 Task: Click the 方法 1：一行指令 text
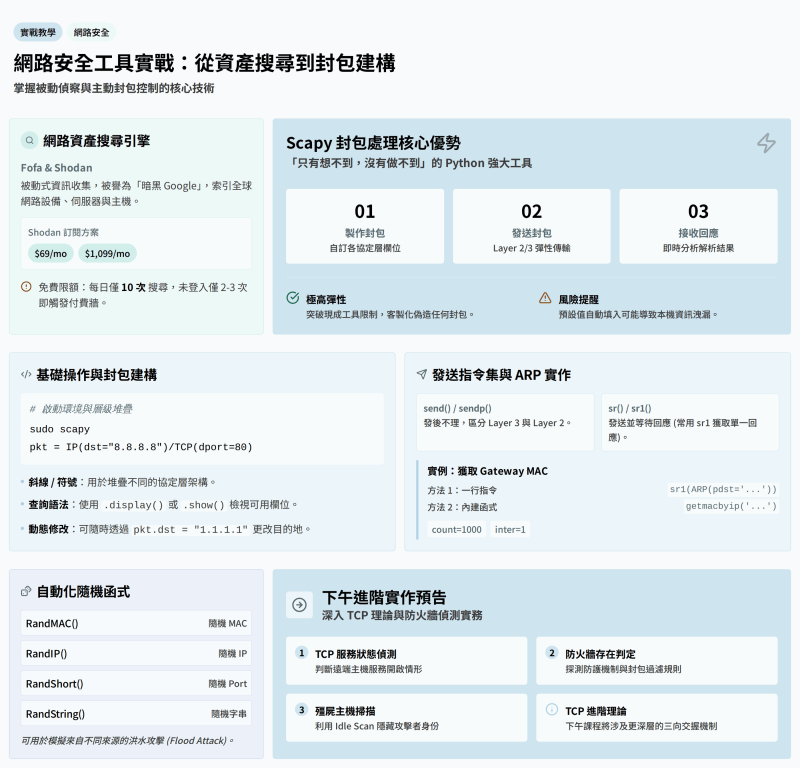pos(462,490)
